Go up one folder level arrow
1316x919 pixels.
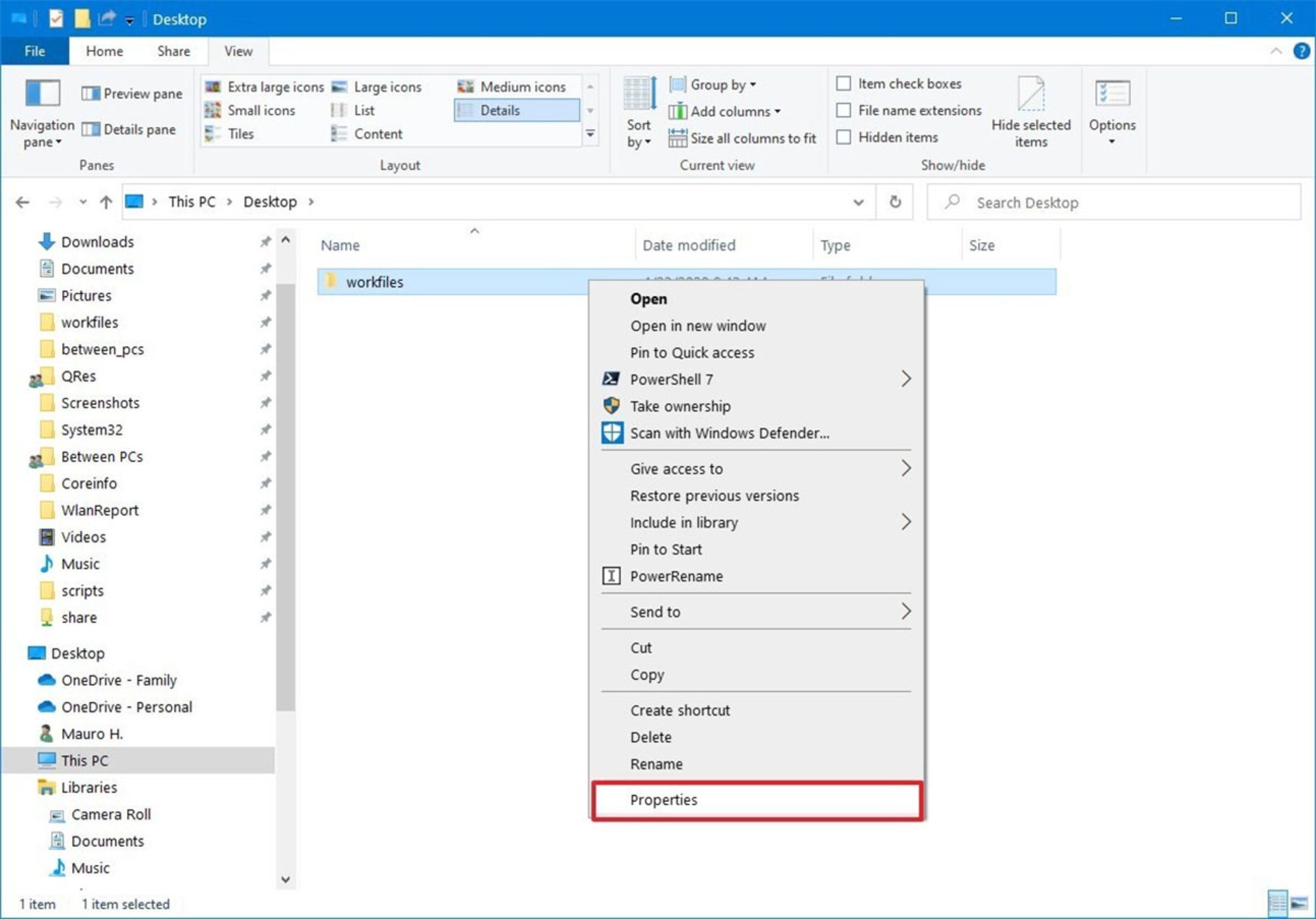[x=106, y=202]
